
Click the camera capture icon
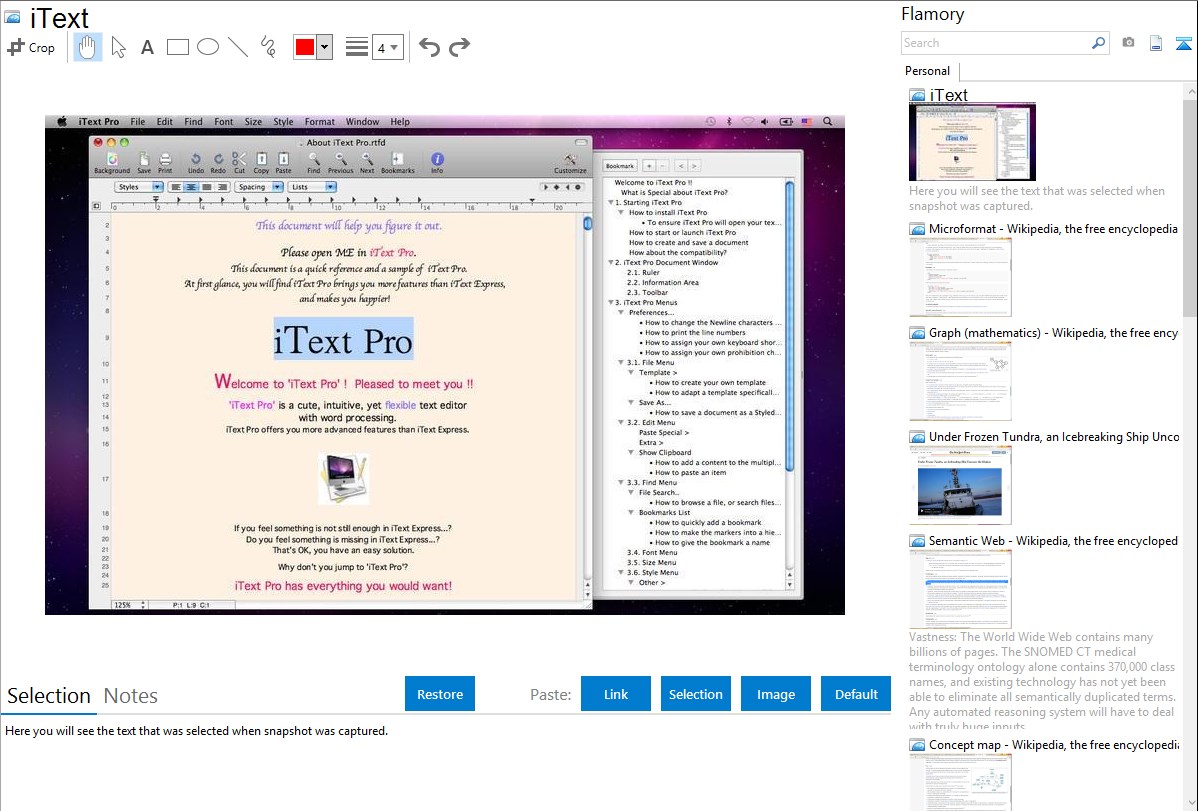tap(1128, 43)
